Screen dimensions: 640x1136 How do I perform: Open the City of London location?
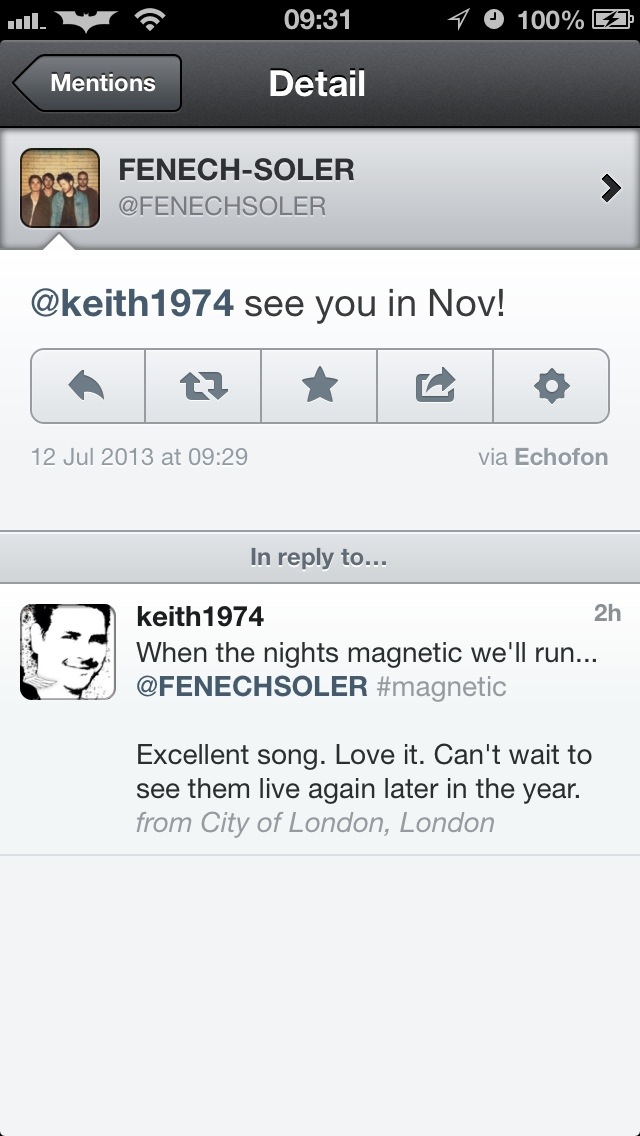(x=315, y=823)
